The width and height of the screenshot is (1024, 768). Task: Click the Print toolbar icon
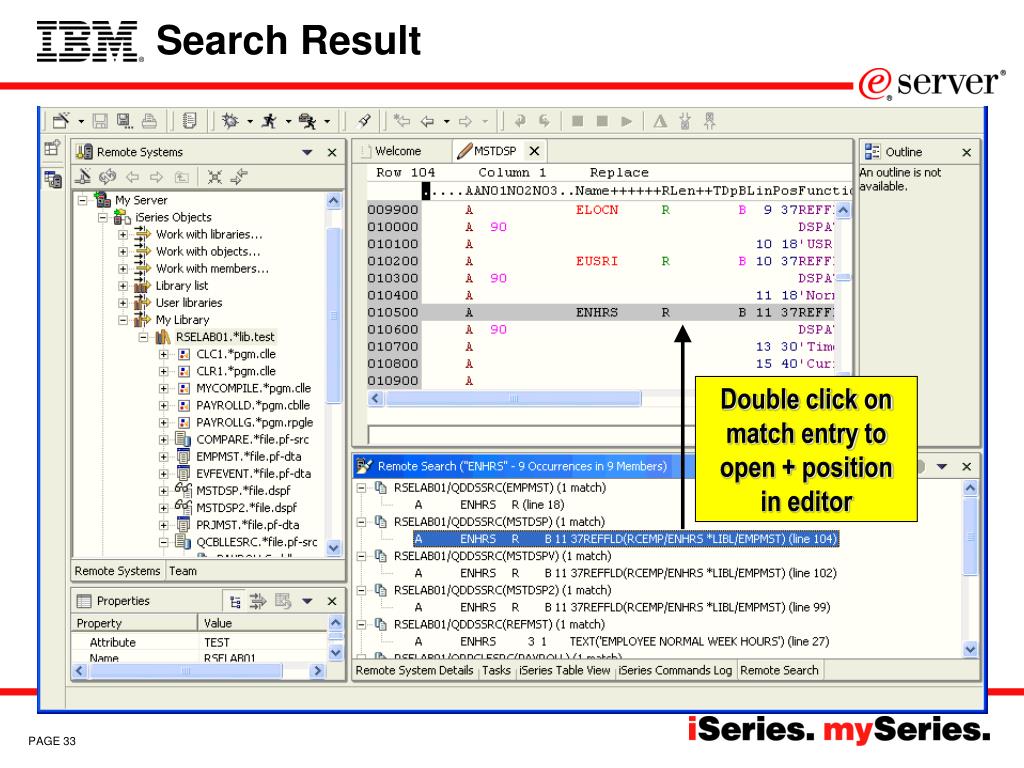pos(150,121)
